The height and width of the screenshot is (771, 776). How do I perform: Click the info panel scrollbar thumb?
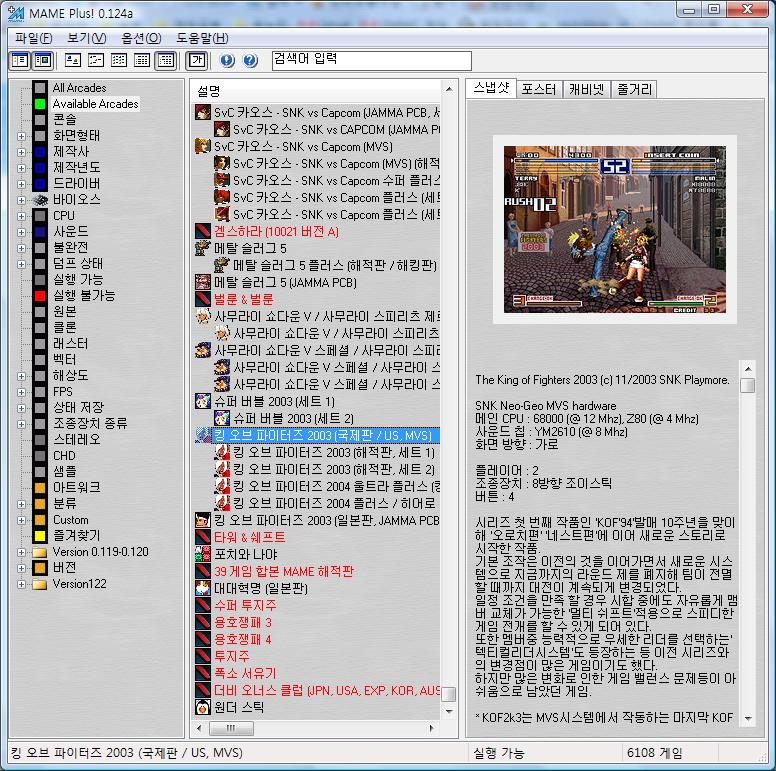coord(748,386)
